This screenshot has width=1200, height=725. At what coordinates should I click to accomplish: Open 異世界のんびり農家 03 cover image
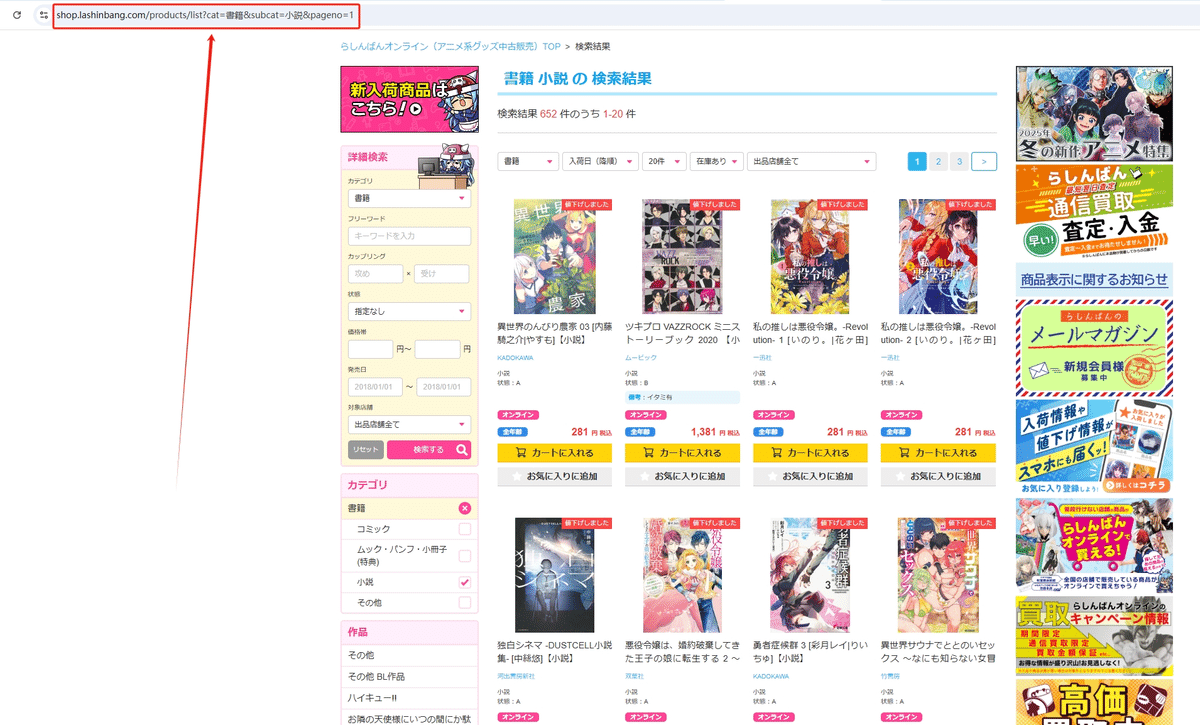coord(554,256)
